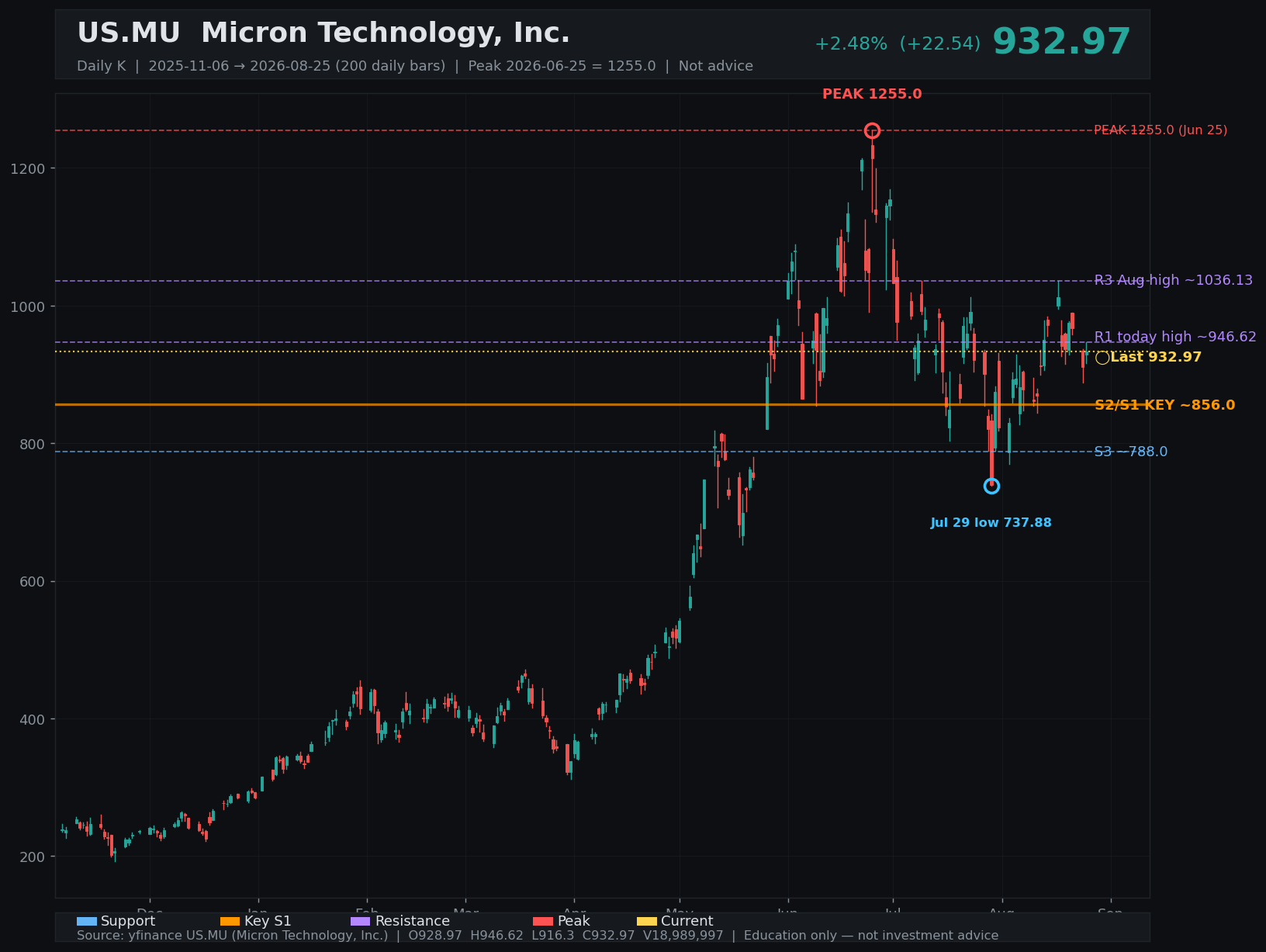Click the yellow Last price circle marker

1102,358
